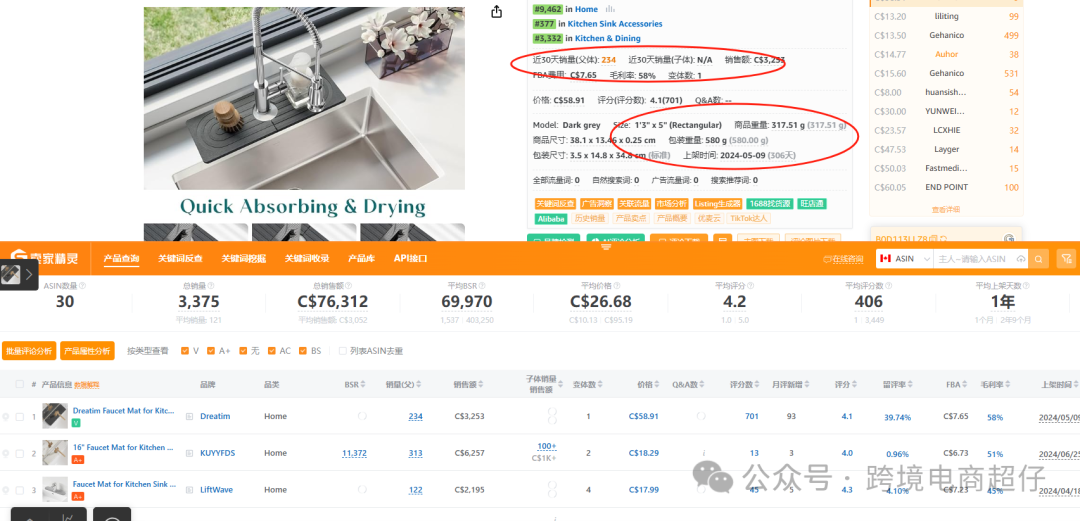Sort by the 销量(父) column
Viewport: 1080px width, 521px height.
coord(417,385)
